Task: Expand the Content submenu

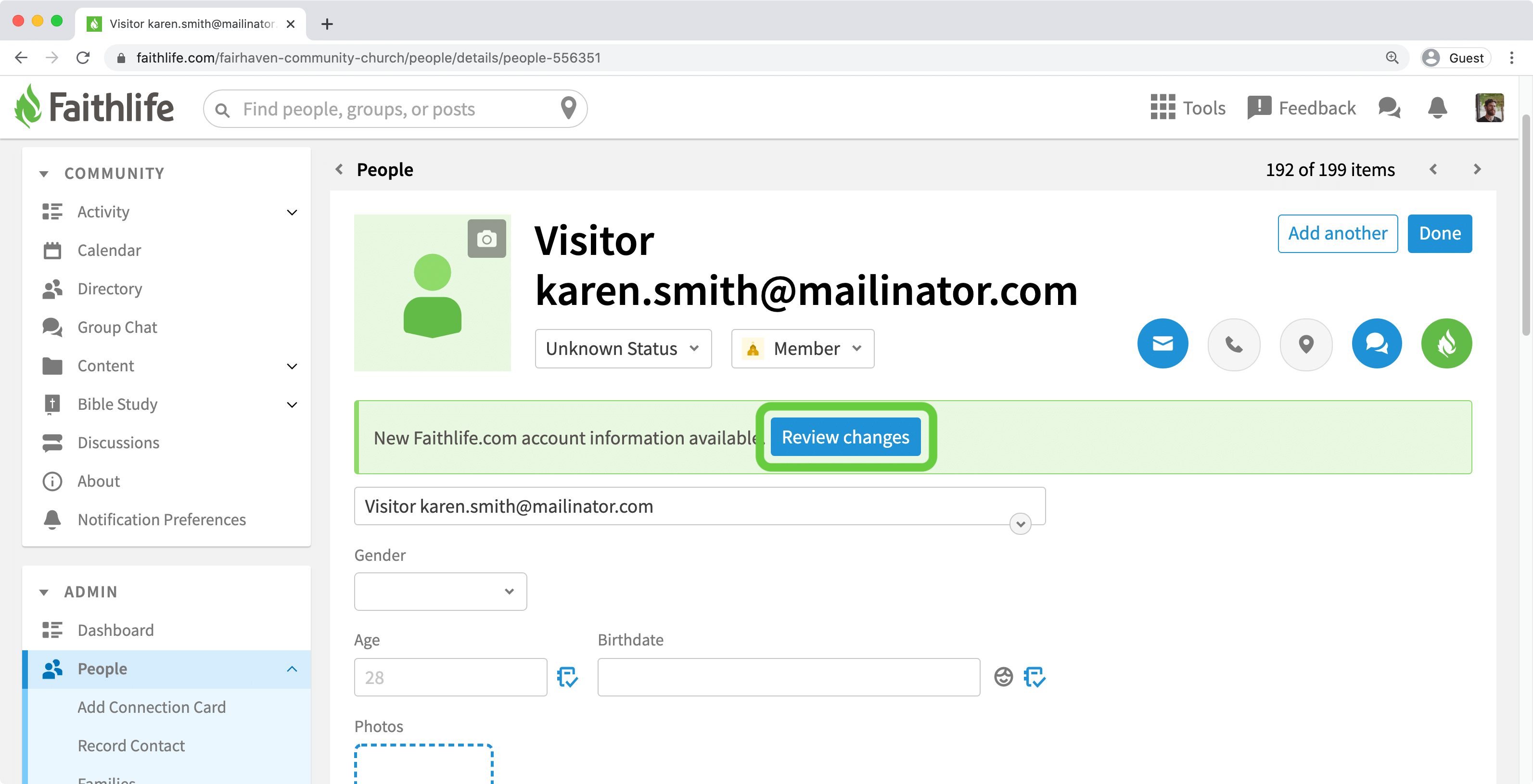Action: pyautogui.click(x=292, y=366)
